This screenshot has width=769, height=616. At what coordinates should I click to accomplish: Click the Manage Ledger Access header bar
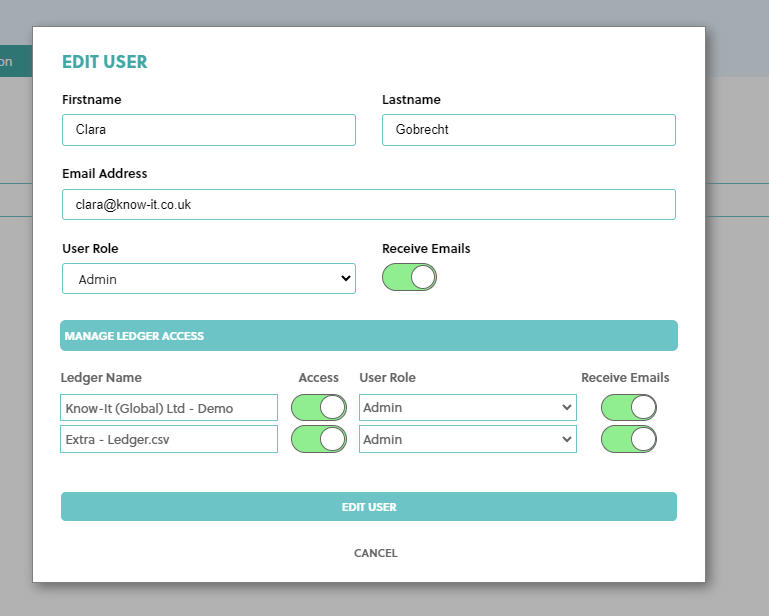(x=369, y=335)
